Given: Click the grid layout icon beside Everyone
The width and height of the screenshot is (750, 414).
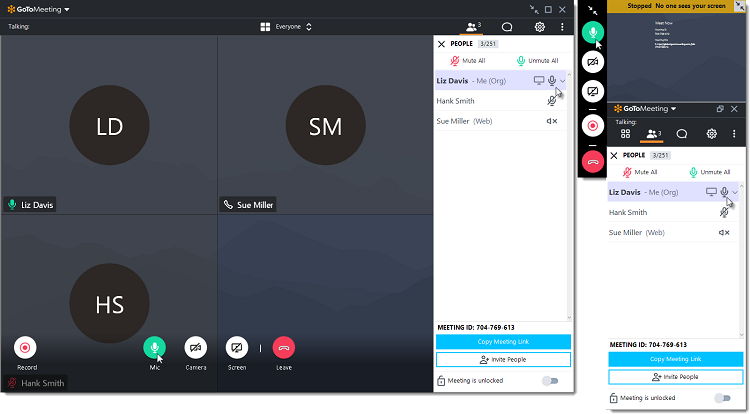Looking at the screenshot, I should 265,27.
